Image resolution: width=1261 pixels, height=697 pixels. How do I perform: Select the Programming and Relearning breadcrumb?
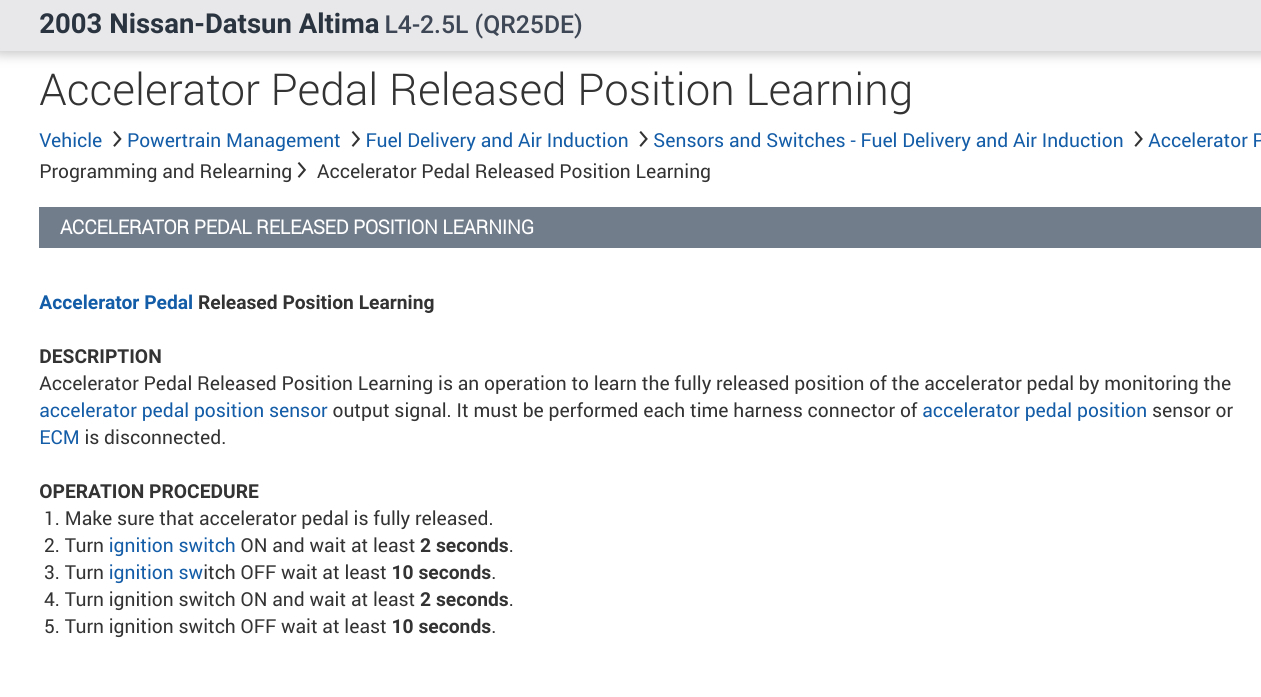[x=165, y=172]
